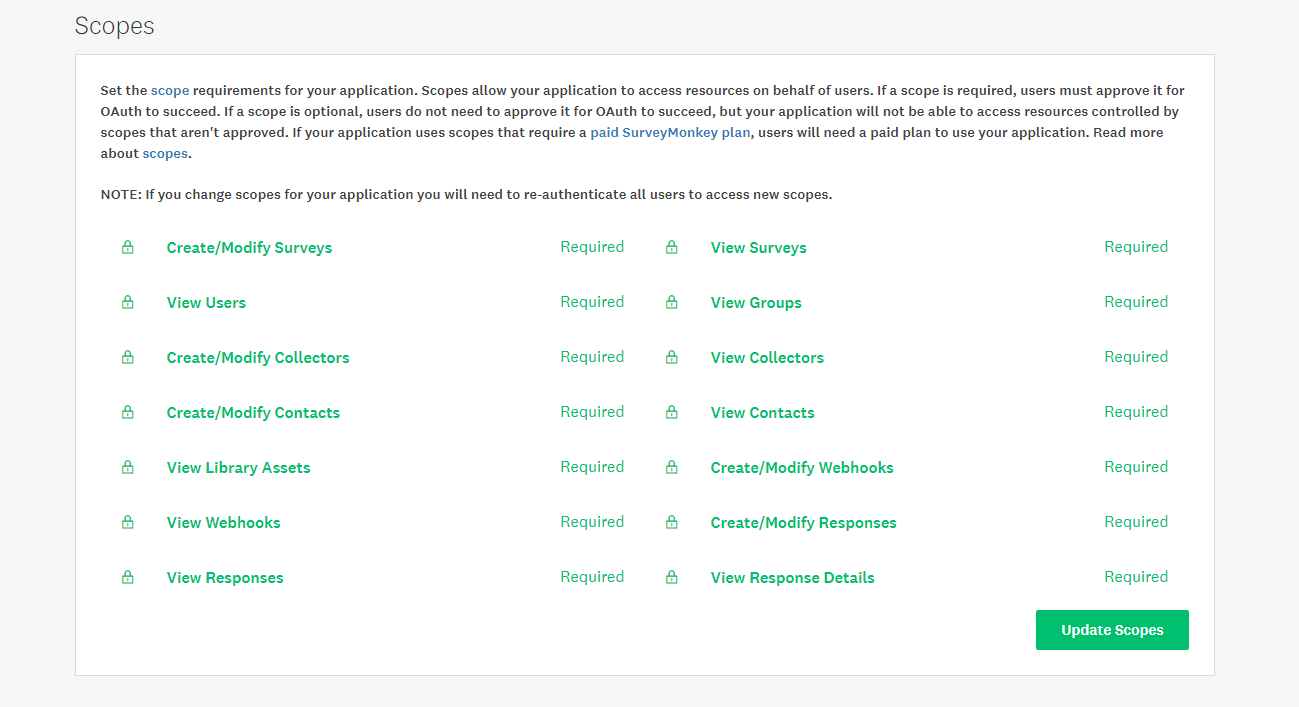Click the Create/Modify Responses scope label
The width and height of the screenshot is (1299, 707).
pos(803,521)
